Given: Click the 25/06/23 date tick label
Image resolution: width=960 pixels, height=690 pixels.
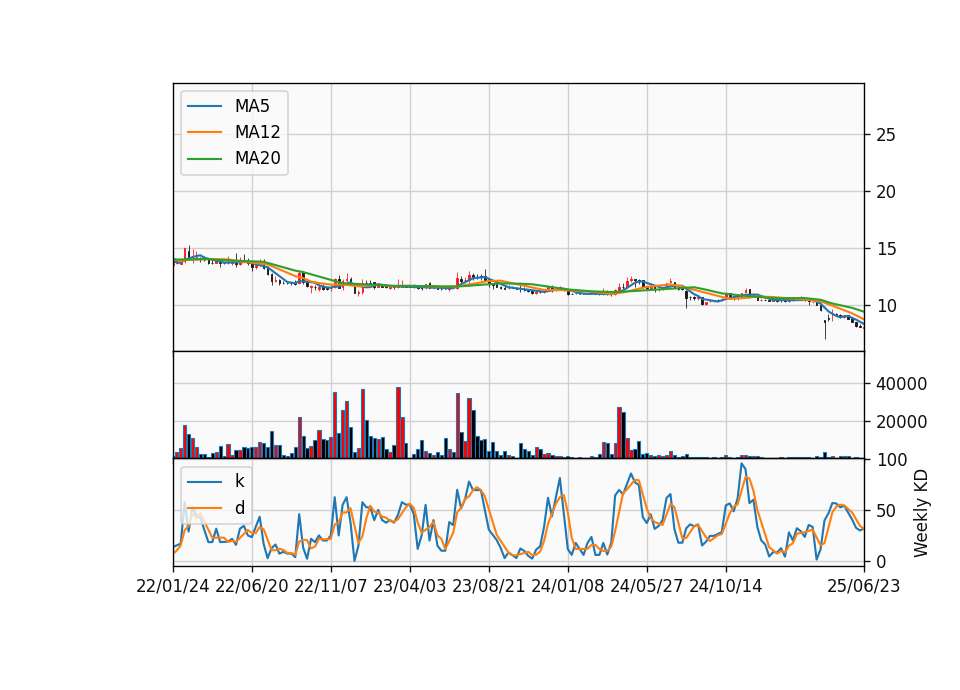Looking at the screenshot, I should click(864, 586).
